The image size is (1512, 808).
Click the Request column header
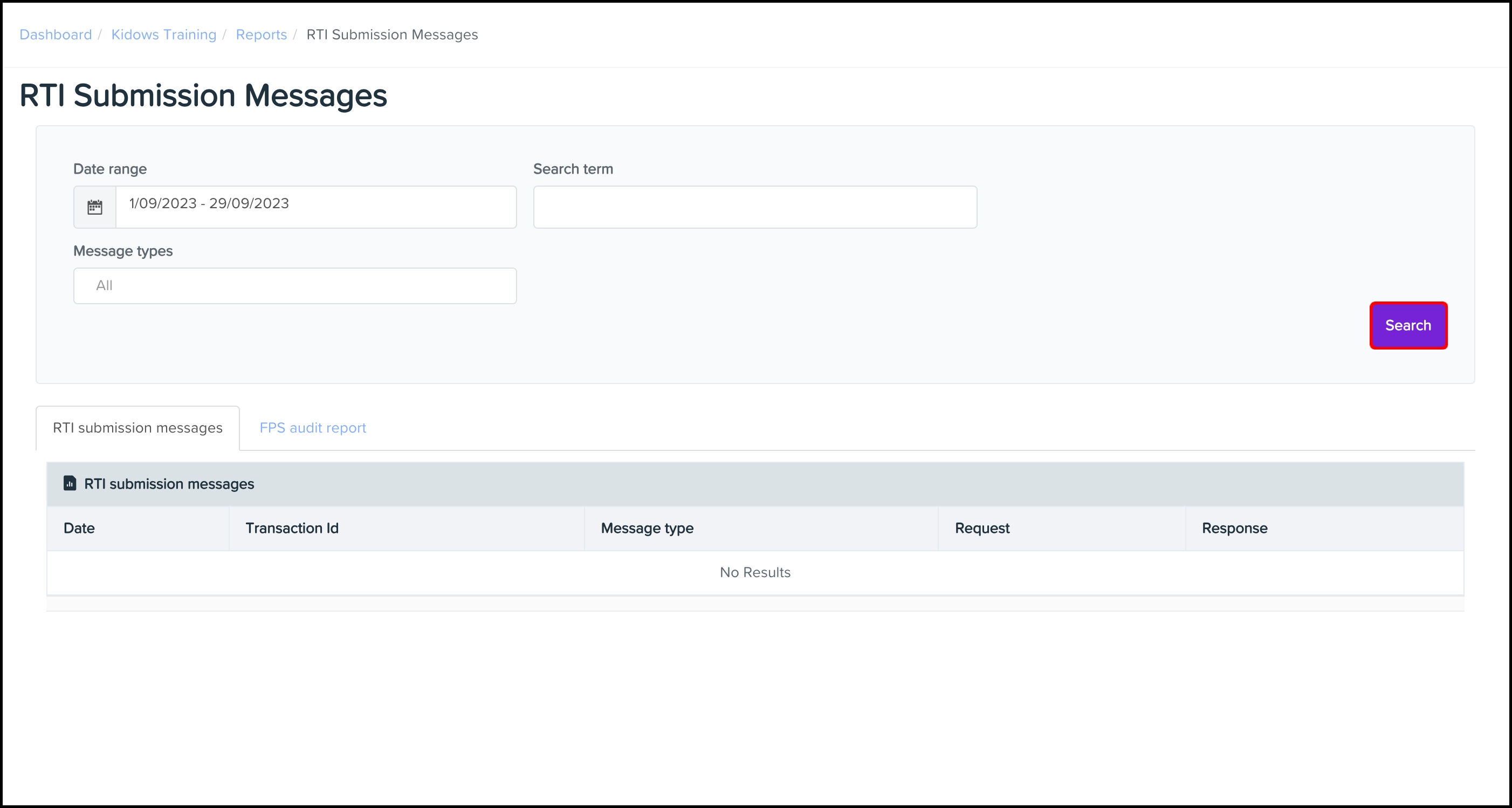(x=982, y=529)
